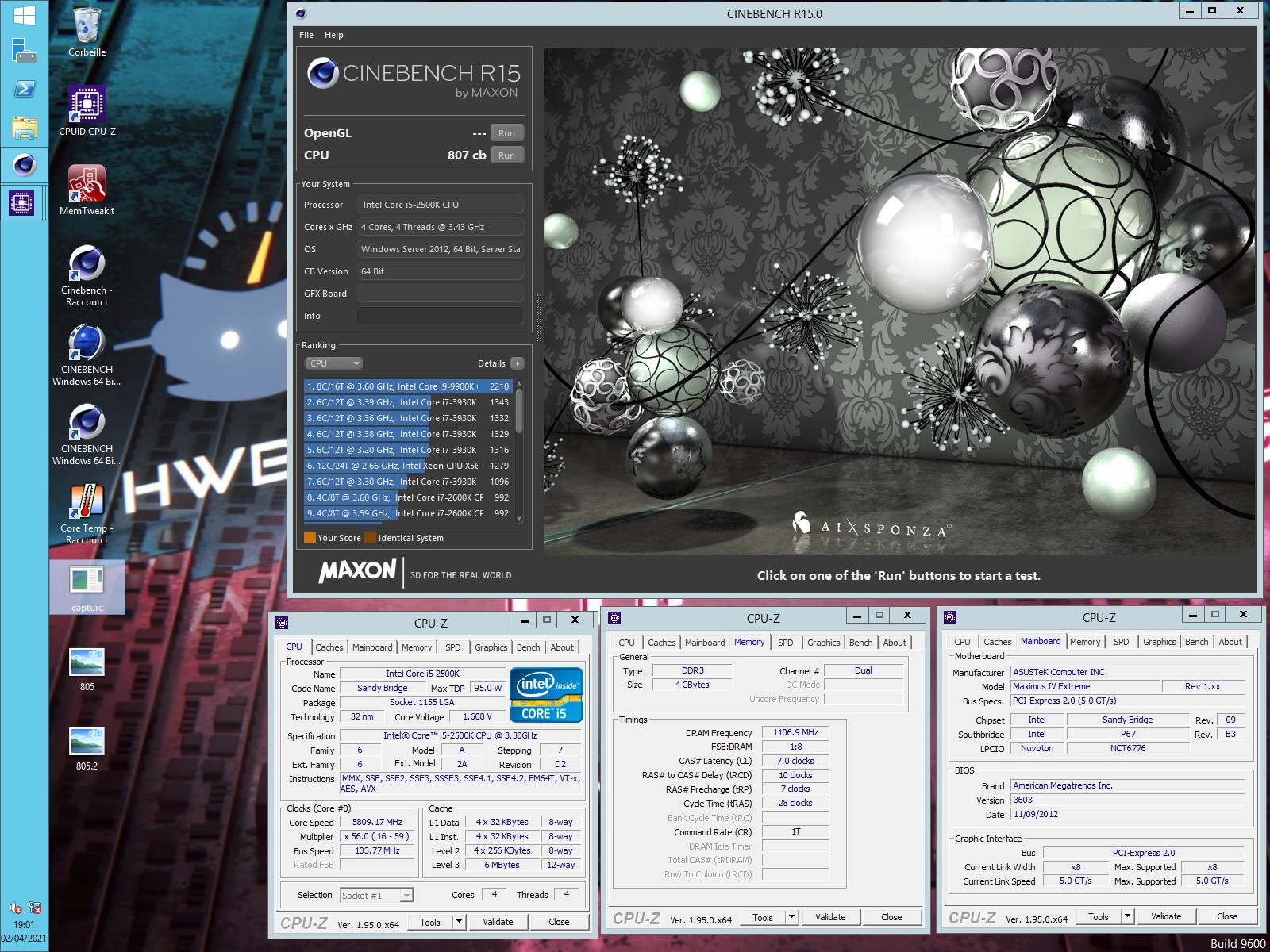This screenshot has height=952, width=1270.
Task: Click the Info input field in Cinebench
Action: pos(441,316)
